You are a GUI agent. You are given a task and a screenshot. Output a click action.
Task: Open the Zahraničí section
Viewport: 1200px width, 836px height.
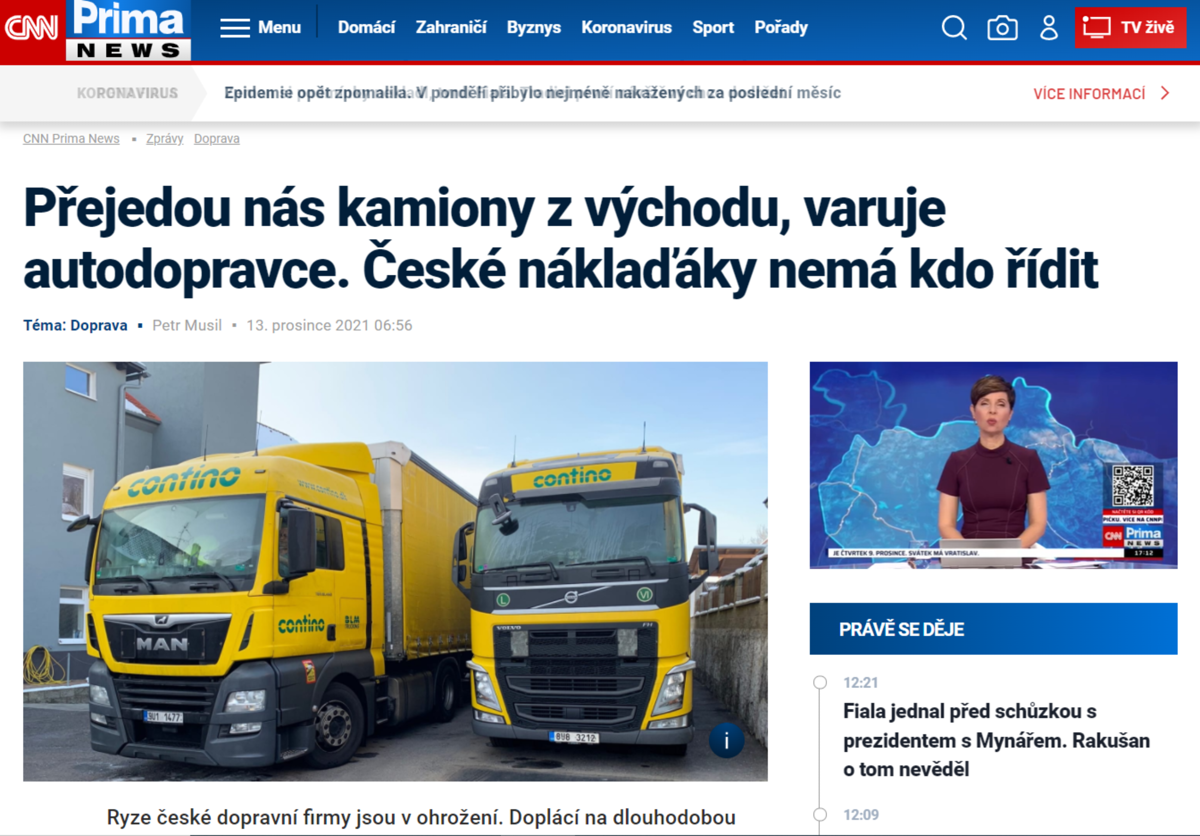click(x=451, y=28)
